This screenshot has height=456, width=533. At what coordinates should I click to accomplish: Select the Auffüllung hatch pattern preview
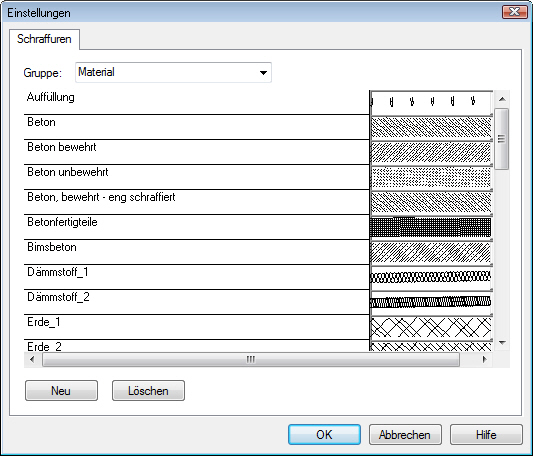pyautogui.click(x=431, y=102)
